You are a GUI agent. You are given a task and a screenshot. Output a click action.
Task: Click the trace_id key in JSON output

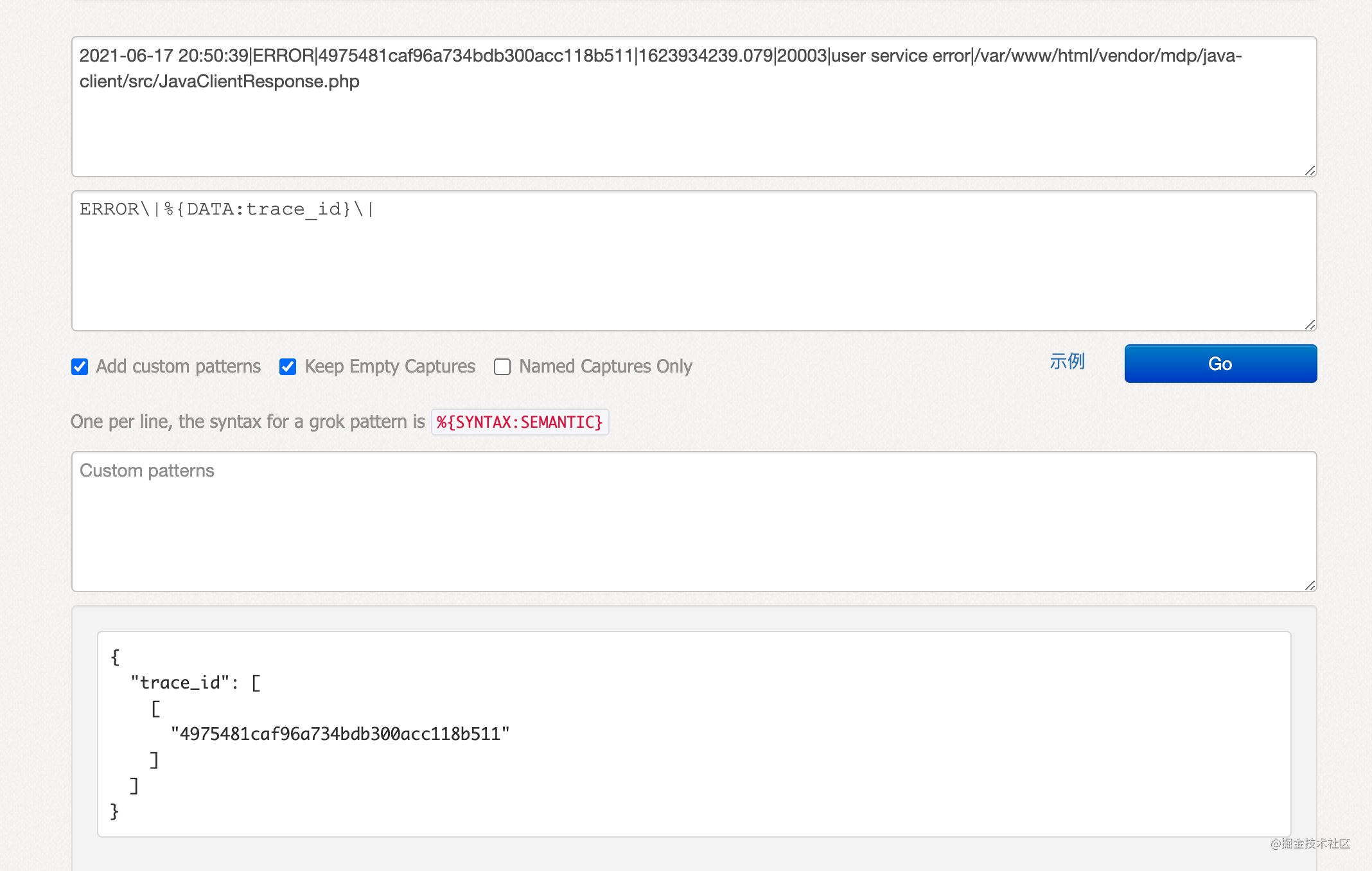pyautogui.click(x=180, y=682)
